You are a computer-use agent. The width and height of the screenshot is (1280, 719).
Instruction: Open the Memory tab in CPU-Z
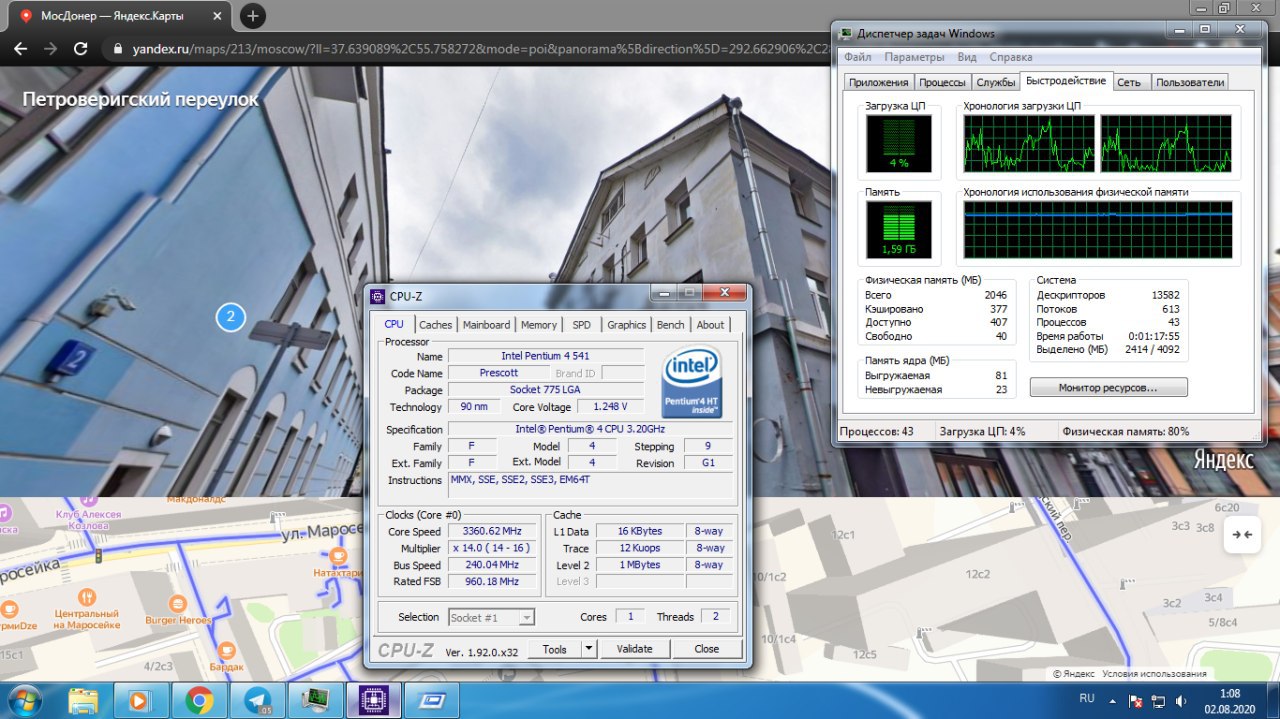point(538,324)
